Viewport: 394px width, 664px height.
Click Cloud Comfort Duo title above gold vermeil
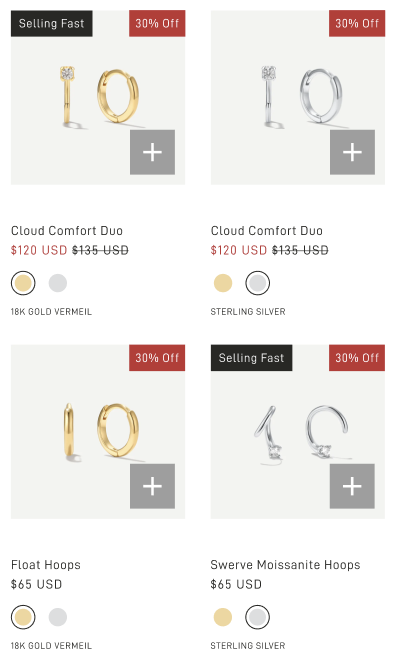[x=67, y=231]
